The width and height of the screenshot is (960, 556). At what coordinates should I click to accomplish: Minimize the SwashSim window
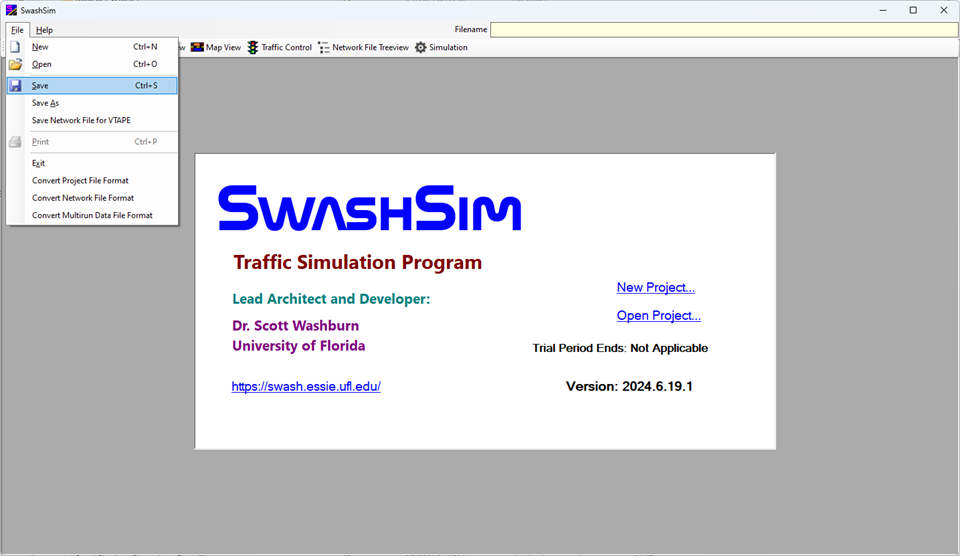883,10
